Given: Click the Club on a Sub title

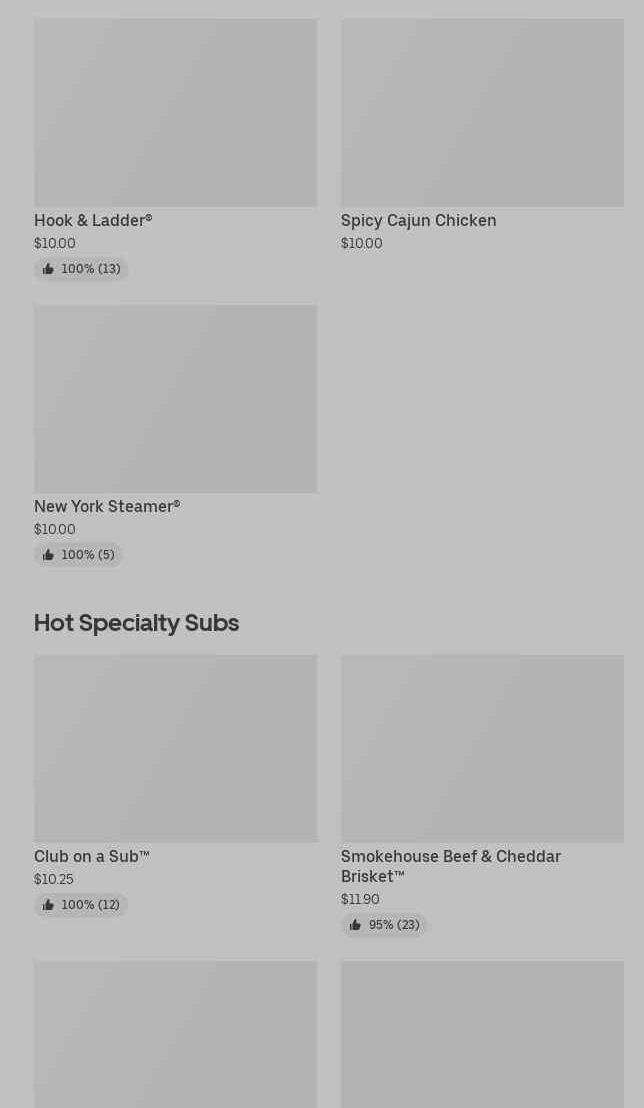Looking at the screenshot, I should 92,856.
